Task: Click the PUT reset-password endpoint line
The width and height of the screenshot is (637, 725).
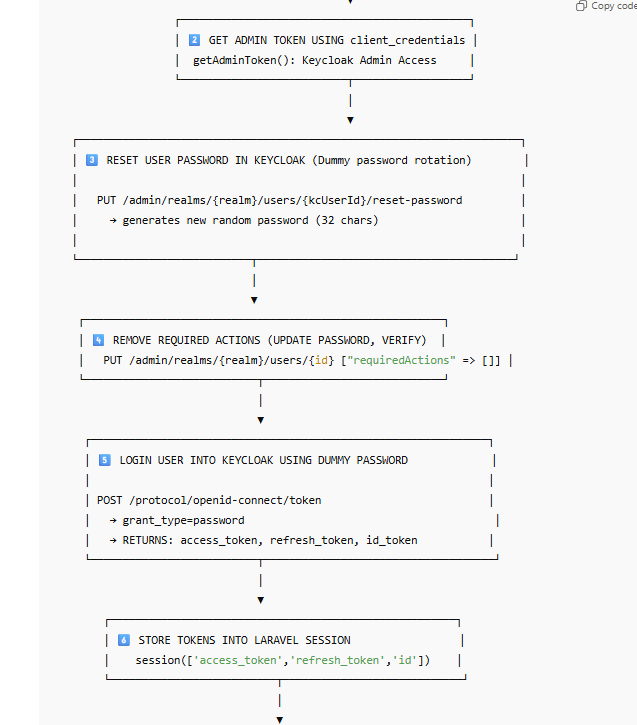Action: (279, 200)
